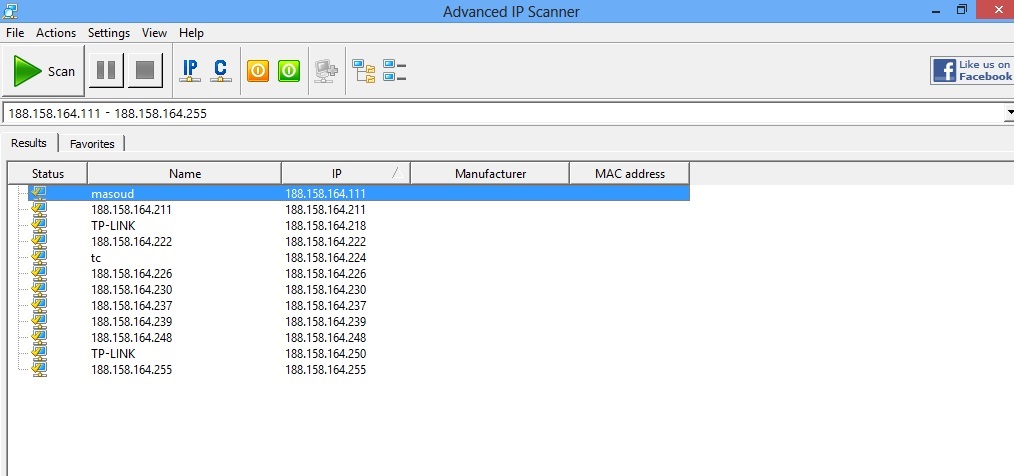Select the Results tab
Screen dimensions: 1014x476
pos(29,143)
